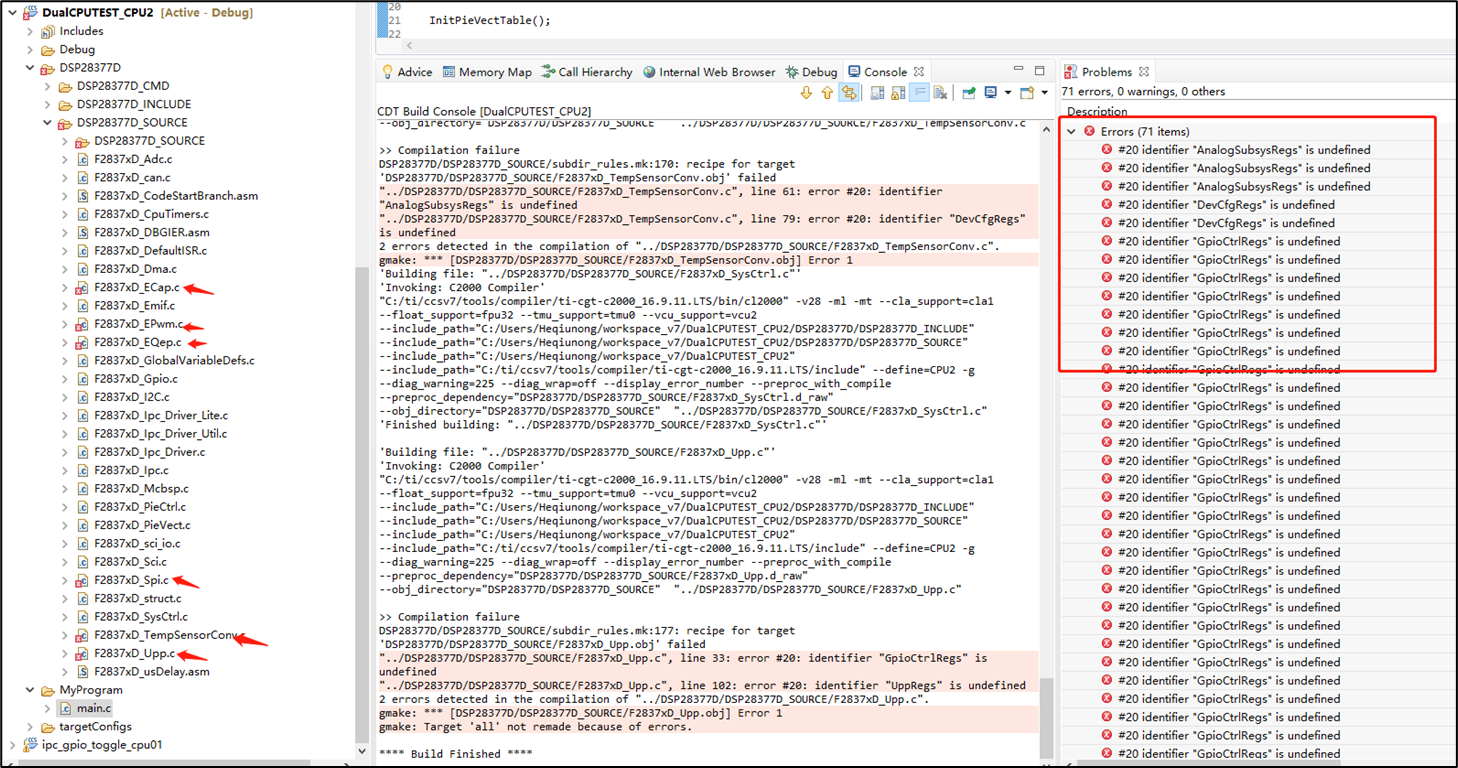Select F2837xD_Upp.c in the tree

tap(134, 653)
